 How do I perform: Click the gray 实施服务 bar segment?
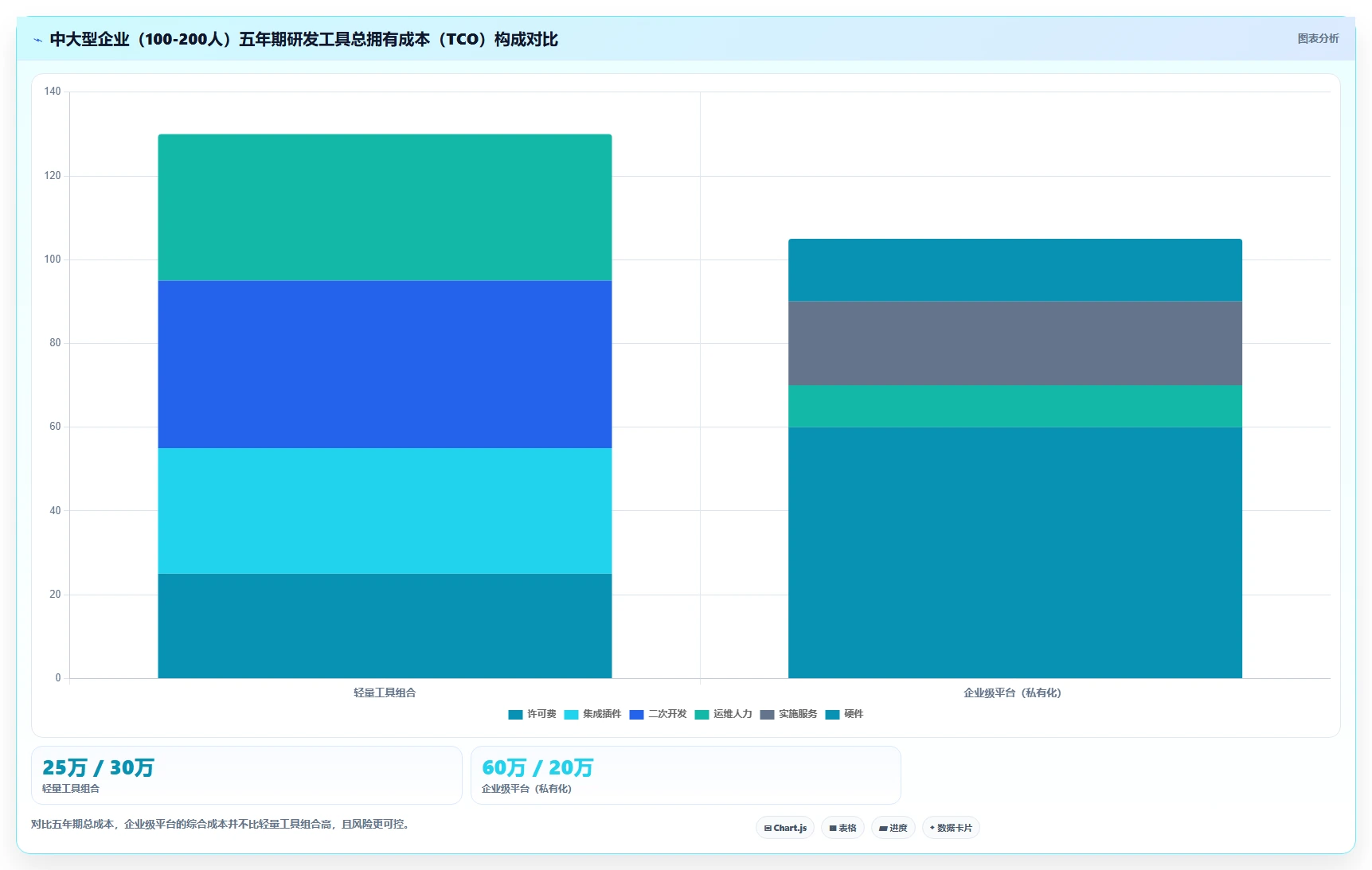(x=1015, y=343)
